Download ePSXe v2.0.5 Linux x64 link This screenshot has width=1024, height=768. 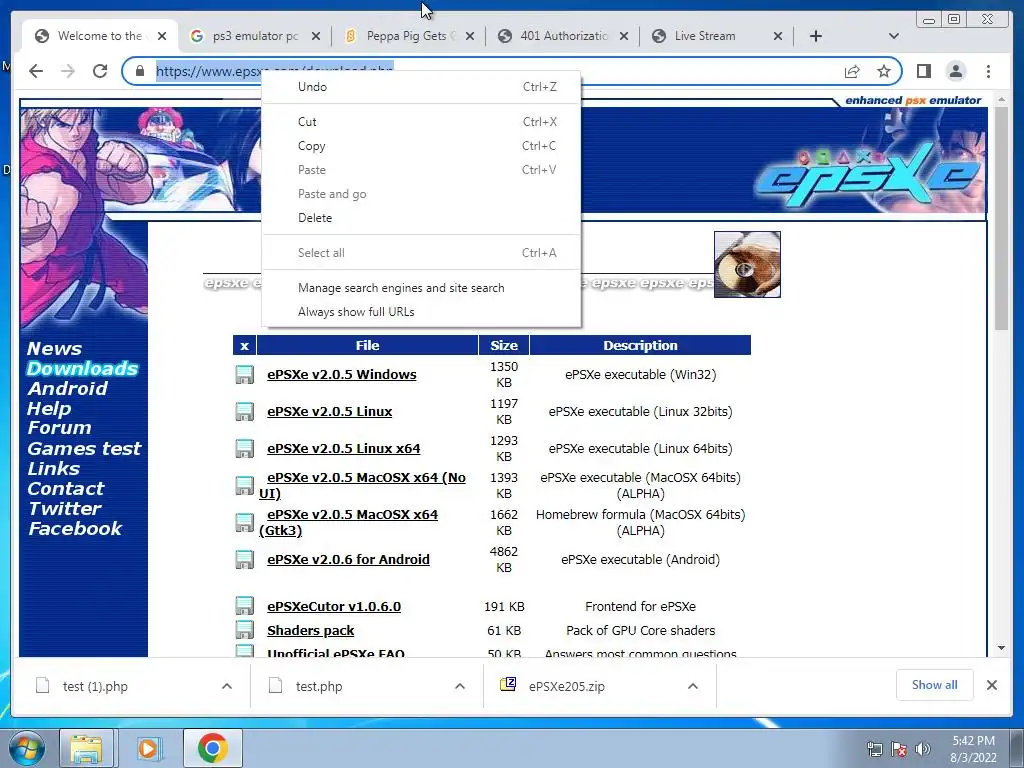point(344,449)
